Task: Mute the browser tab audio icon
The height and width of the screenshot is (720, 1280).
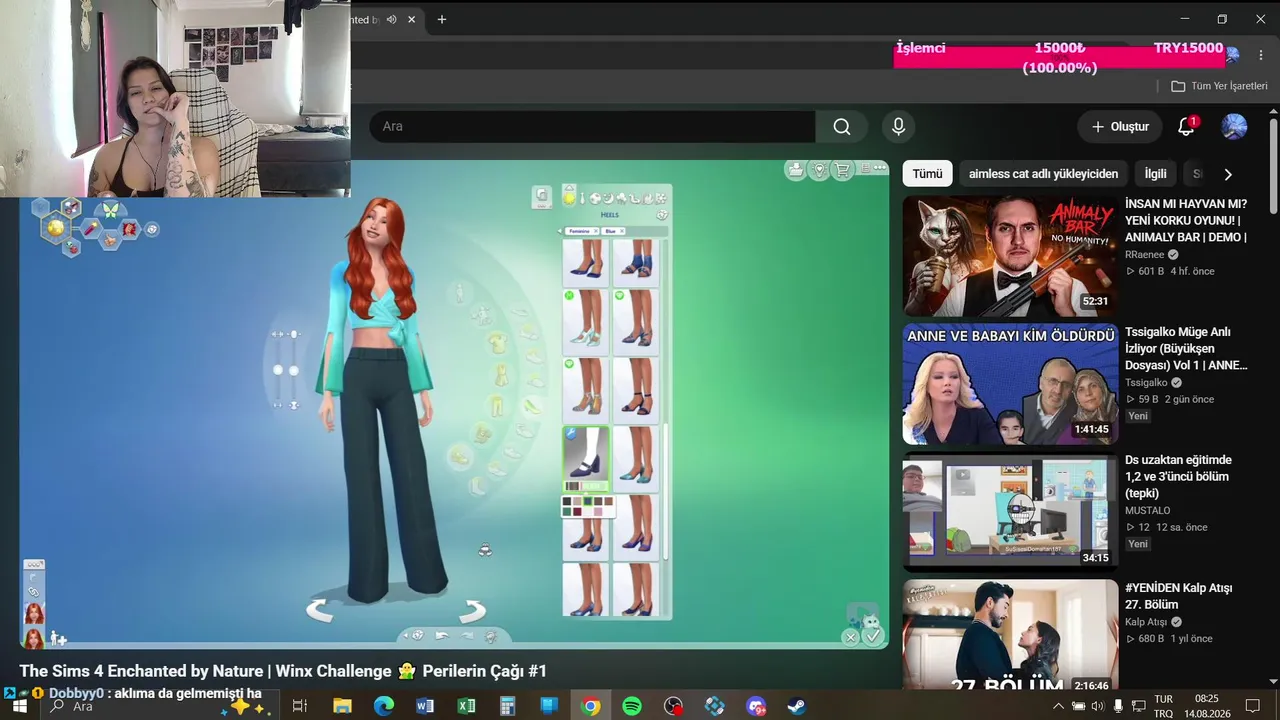Action: [391, 19]
